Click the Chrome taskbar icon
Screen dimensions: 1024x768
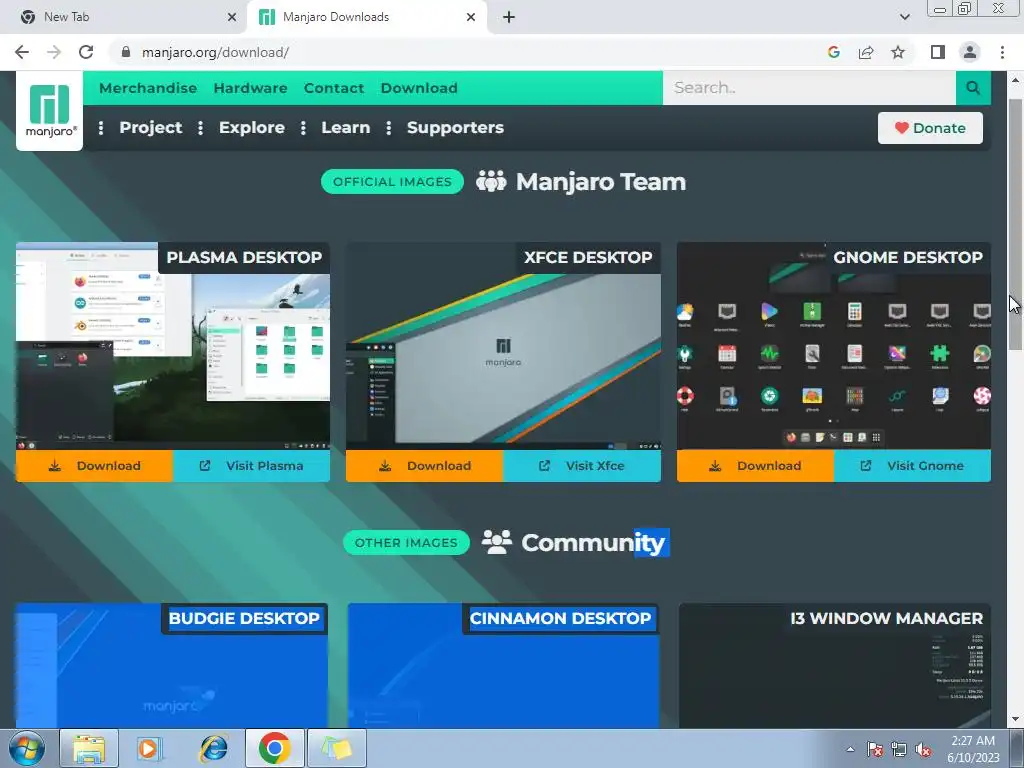point(274,748)
